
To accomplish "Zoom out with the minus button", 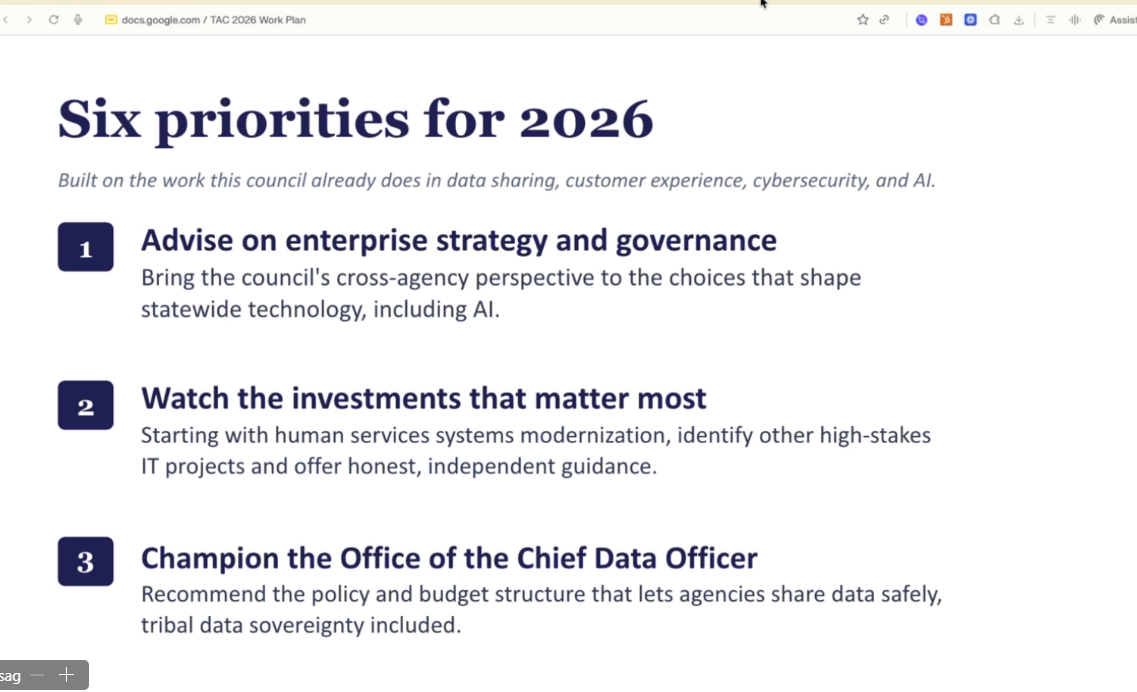I will 38,675.
